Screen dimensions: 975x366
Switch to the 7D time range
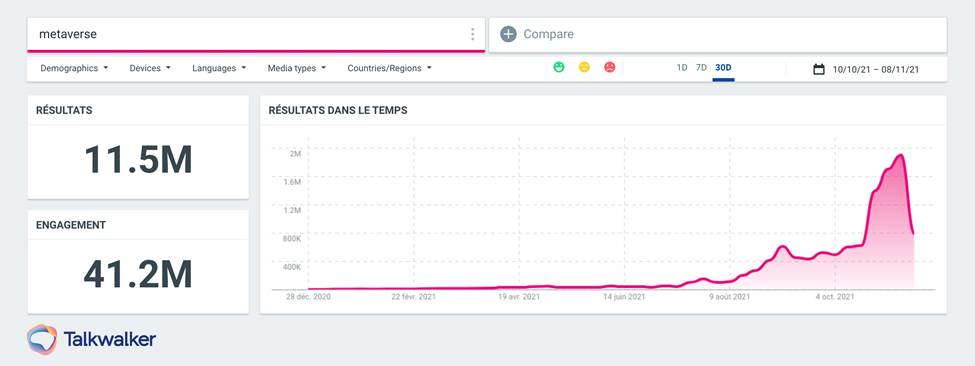(701, 67)
